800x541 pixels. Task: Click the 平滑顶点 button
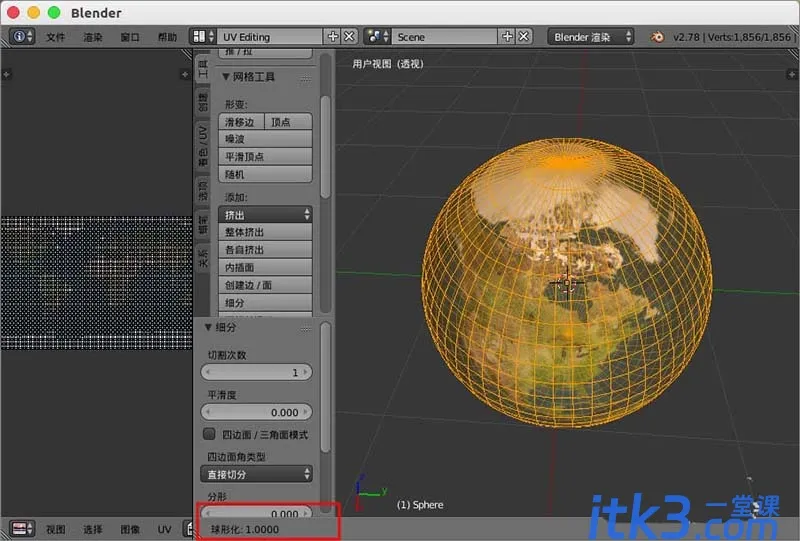(265, 157)
